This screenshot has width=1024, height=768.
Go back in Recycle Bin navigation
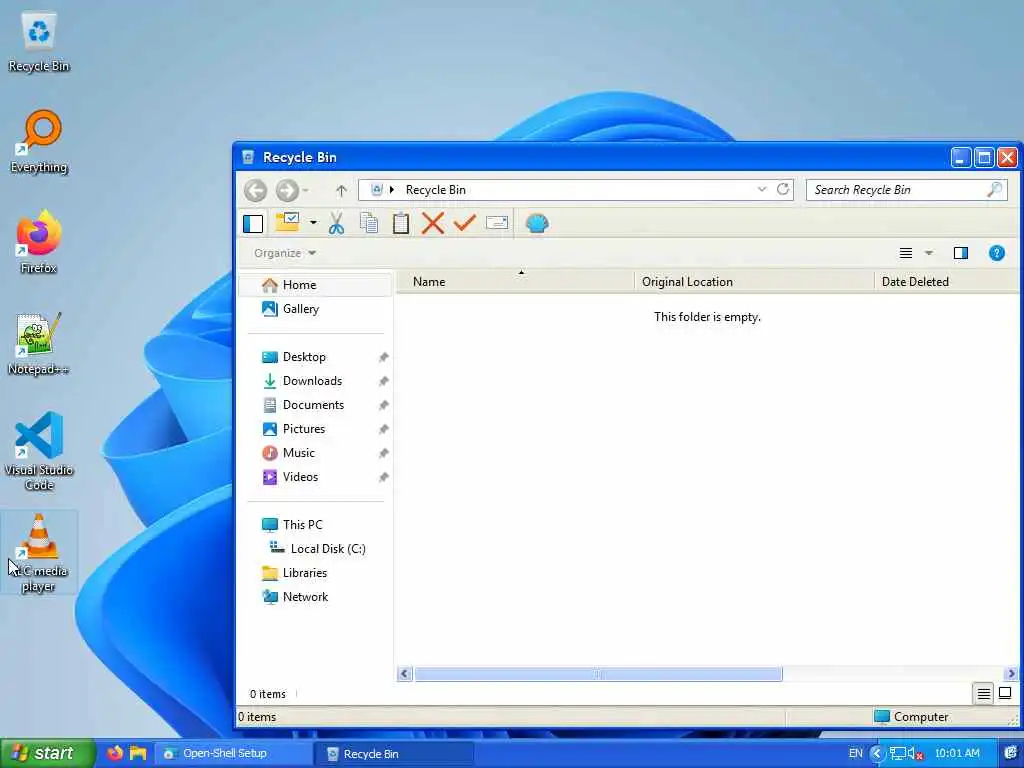[255, 190]
